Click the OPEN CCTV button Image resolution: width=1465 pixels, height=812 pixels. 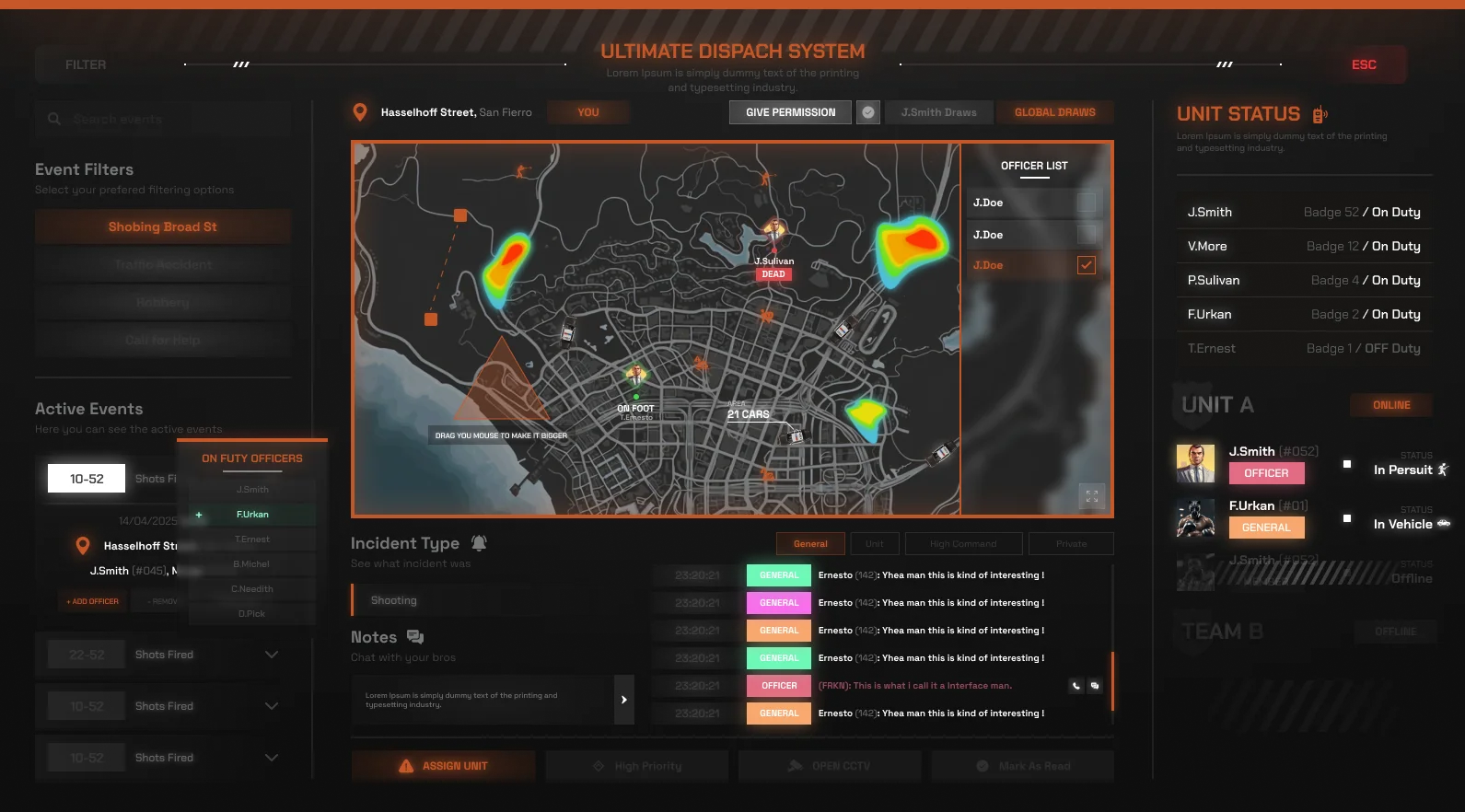pos(830,766)
